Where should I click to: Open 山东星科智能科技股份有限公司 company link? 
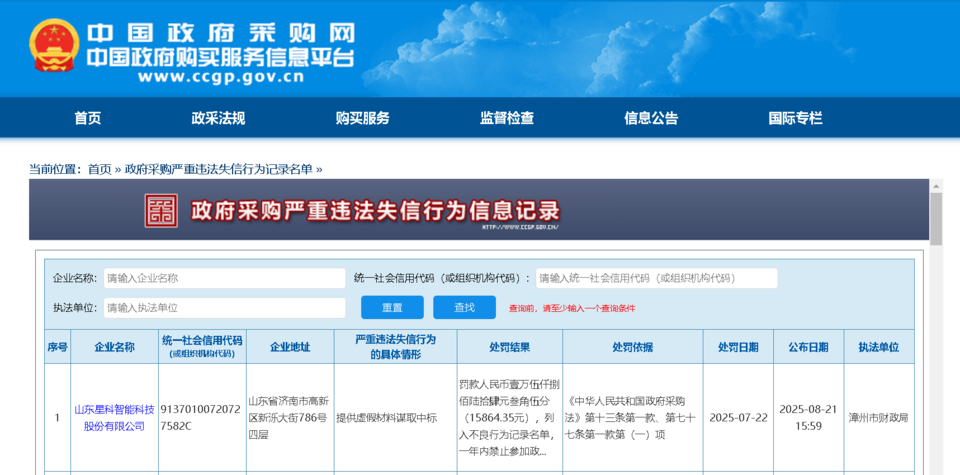(114, 418)
